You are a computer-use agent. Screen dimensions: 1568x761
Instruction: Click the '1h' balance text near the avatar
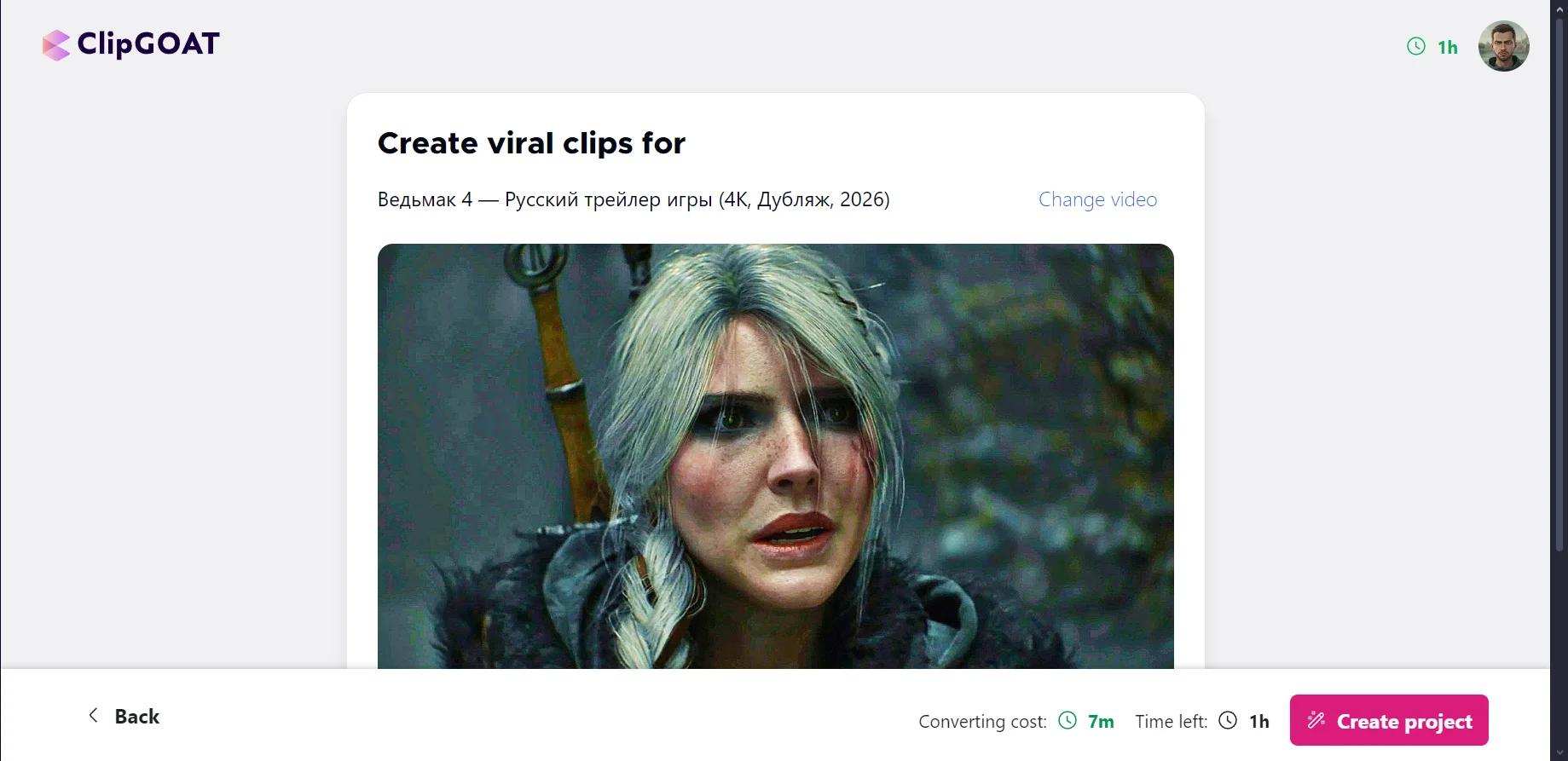(1448, 47)
